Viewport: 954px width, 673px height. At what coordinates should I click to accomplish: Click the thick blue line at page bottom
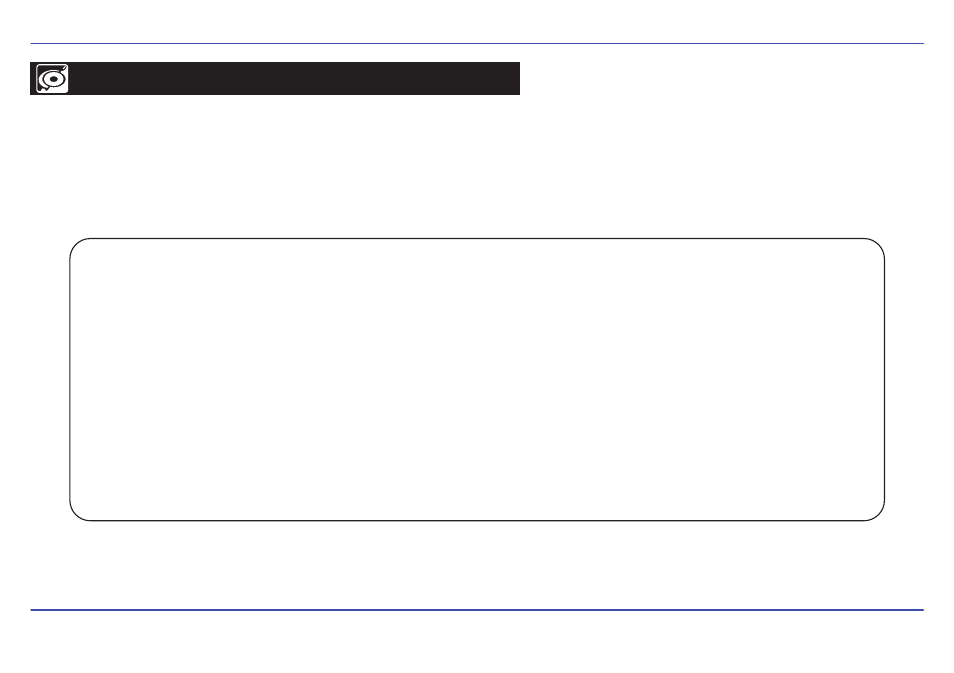[x=477, y=610]
